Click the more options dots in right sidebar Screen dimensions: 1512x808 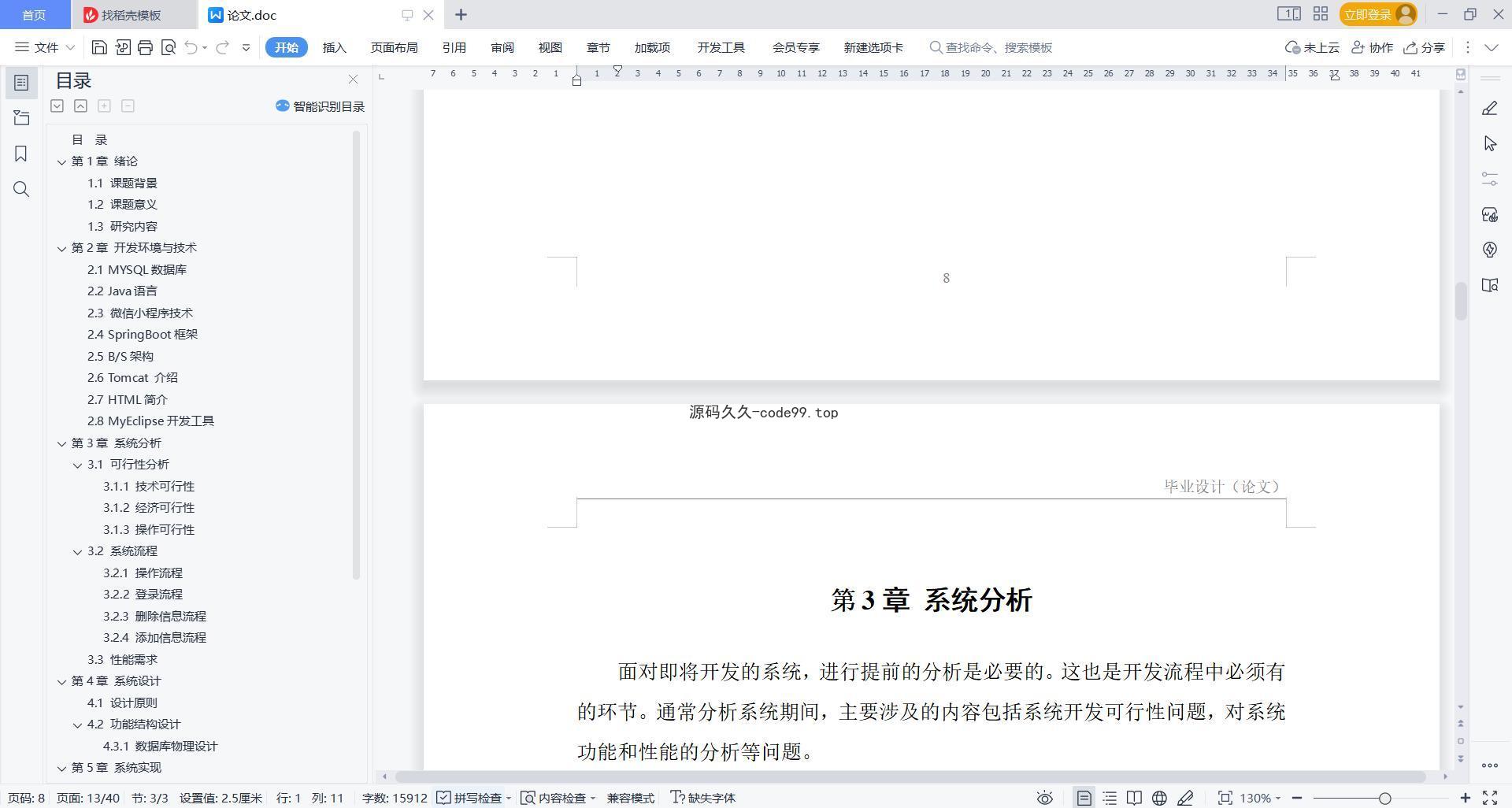click(1489, 765)
